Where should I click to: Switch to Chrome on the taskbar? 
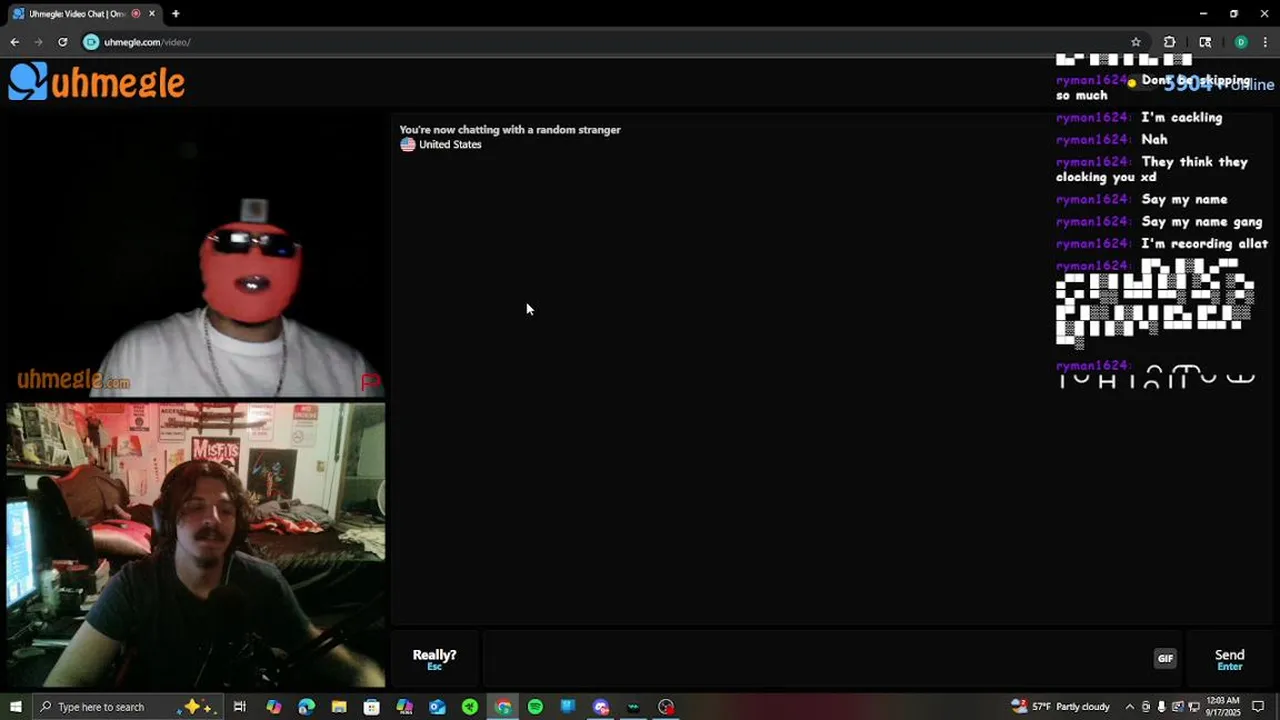coord(503,707)
